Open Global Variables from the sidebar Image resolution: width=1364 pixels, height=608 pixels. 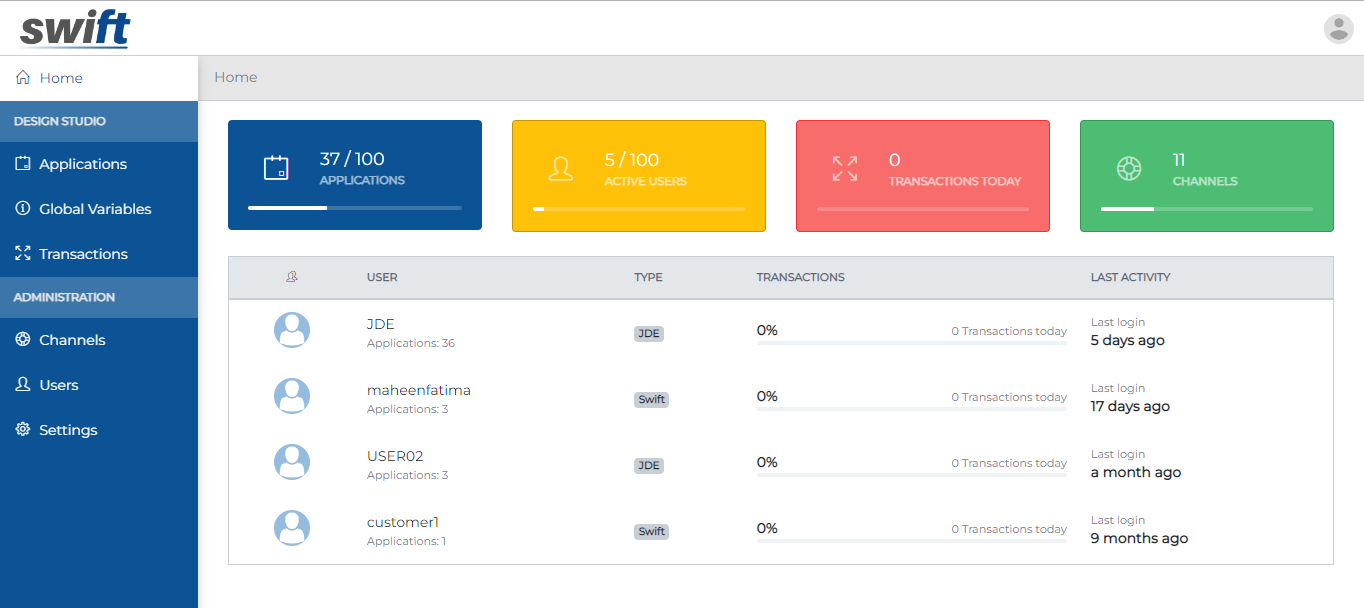(x=22, y=208)
